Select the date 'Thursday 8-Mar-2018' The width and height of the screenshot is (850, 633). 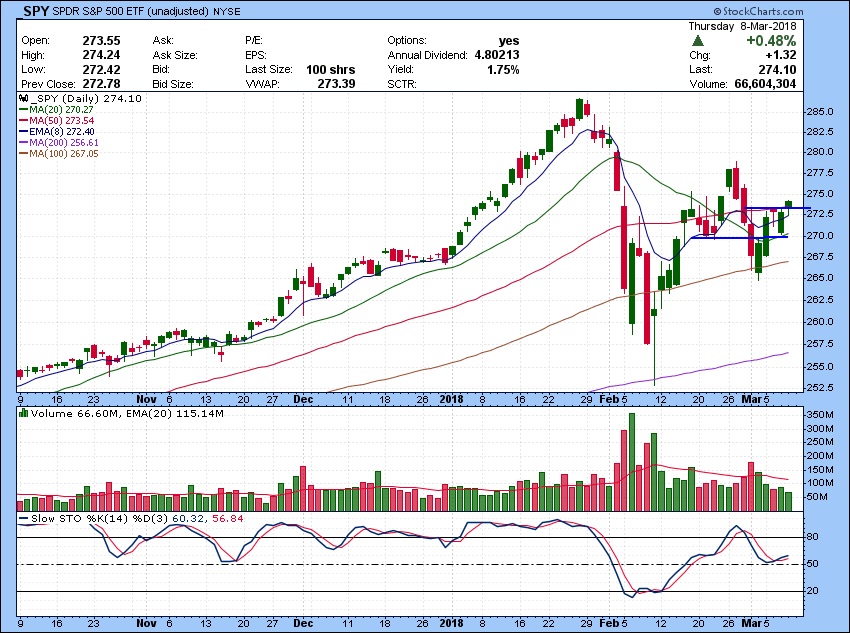742,26
